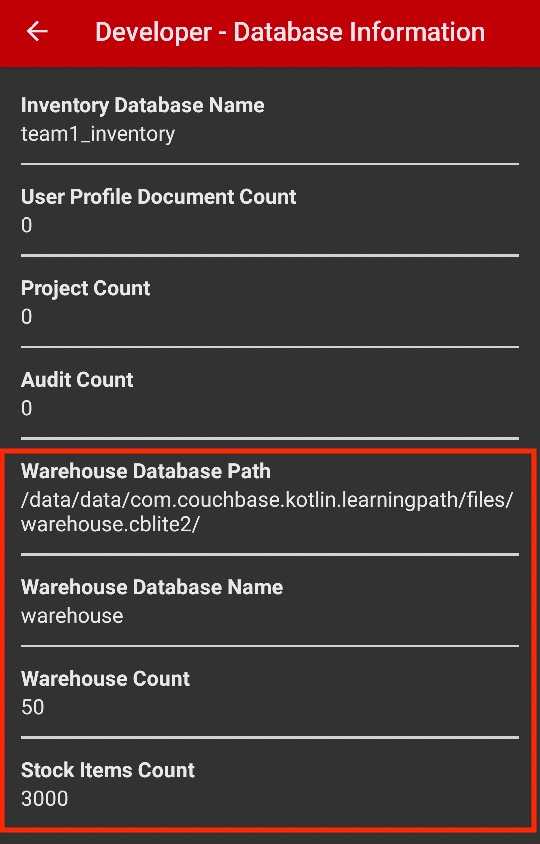Tap the Project Count label
This screenshot has width=540, height=844.
tap(86, 289)
